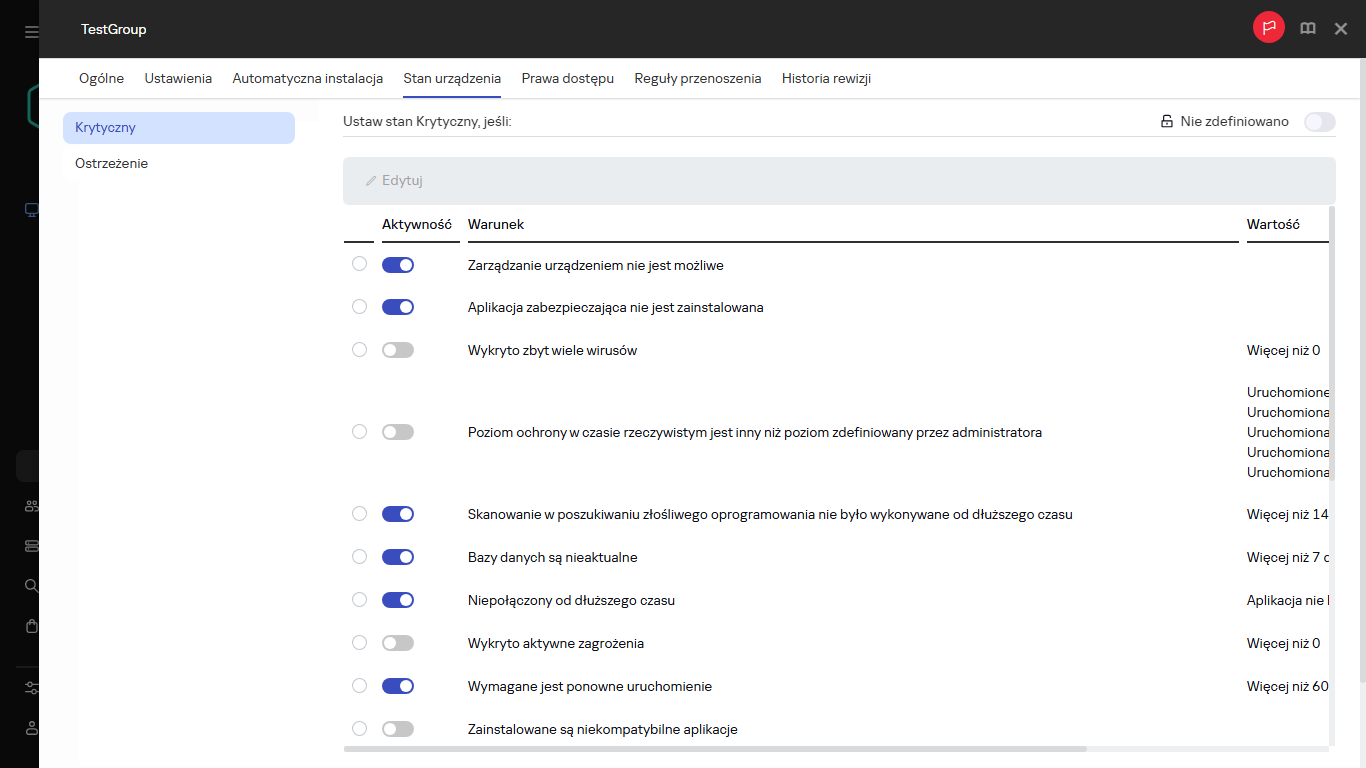Switch to the Prawa dostępu tab
This screenshot has height=768, width=1366.
point(567,78)
